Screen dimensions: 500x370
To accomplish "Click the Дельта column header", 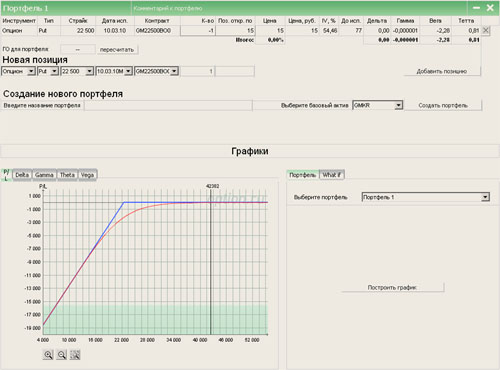I will click(x=377, y=21).
